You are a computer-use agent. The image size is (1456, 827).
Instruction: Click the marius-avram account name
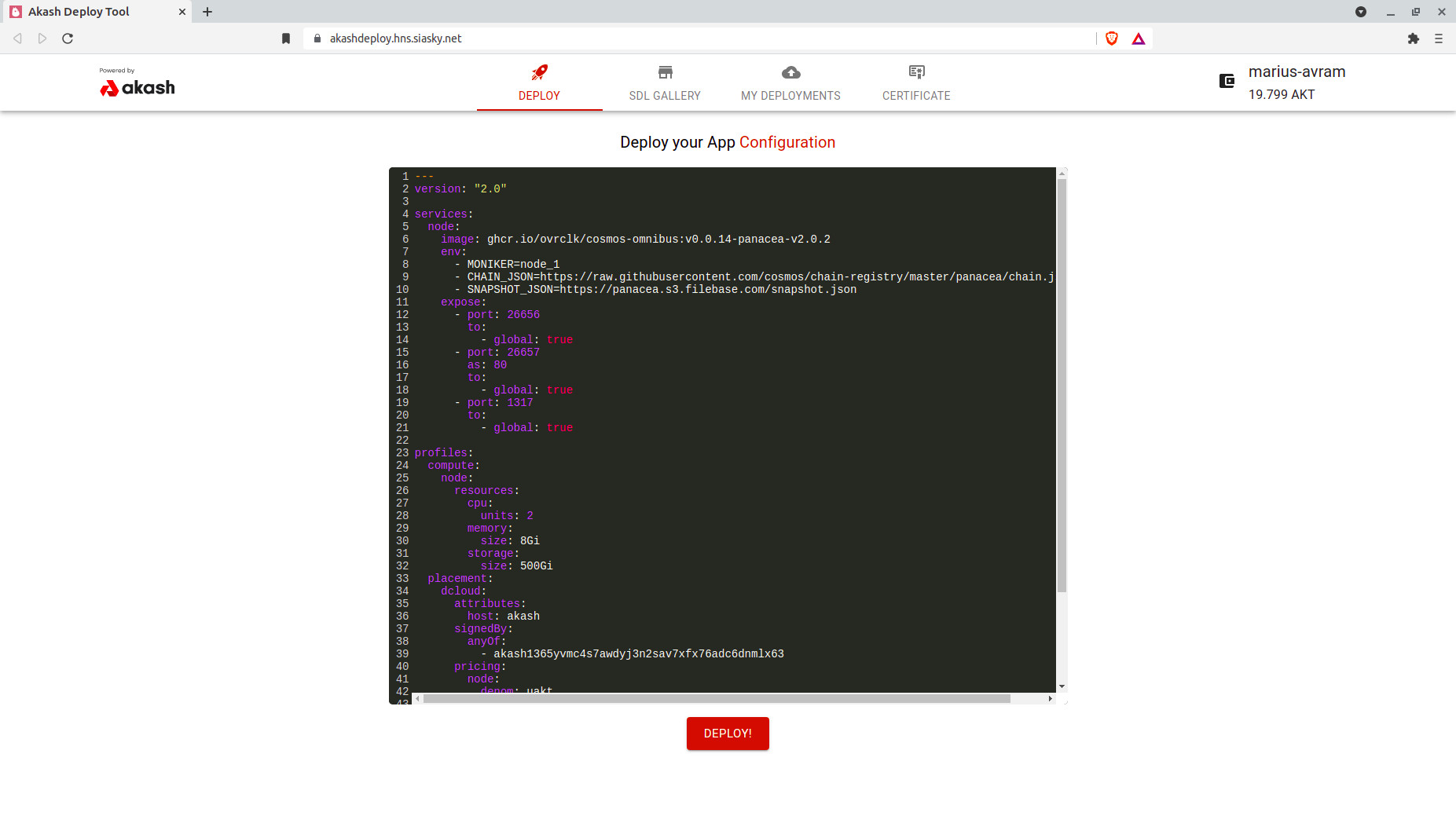1297,71
